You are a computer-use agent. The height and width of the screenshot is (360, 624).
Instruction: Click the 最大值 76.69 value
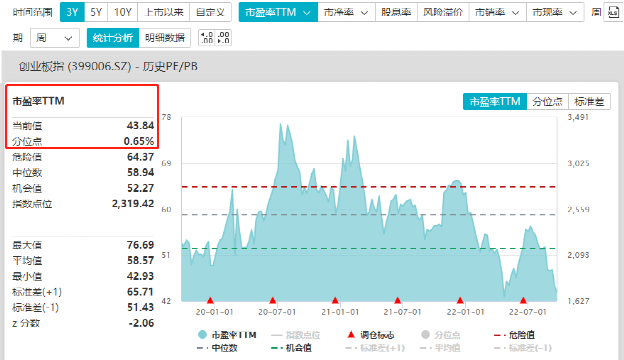point(140,245)
